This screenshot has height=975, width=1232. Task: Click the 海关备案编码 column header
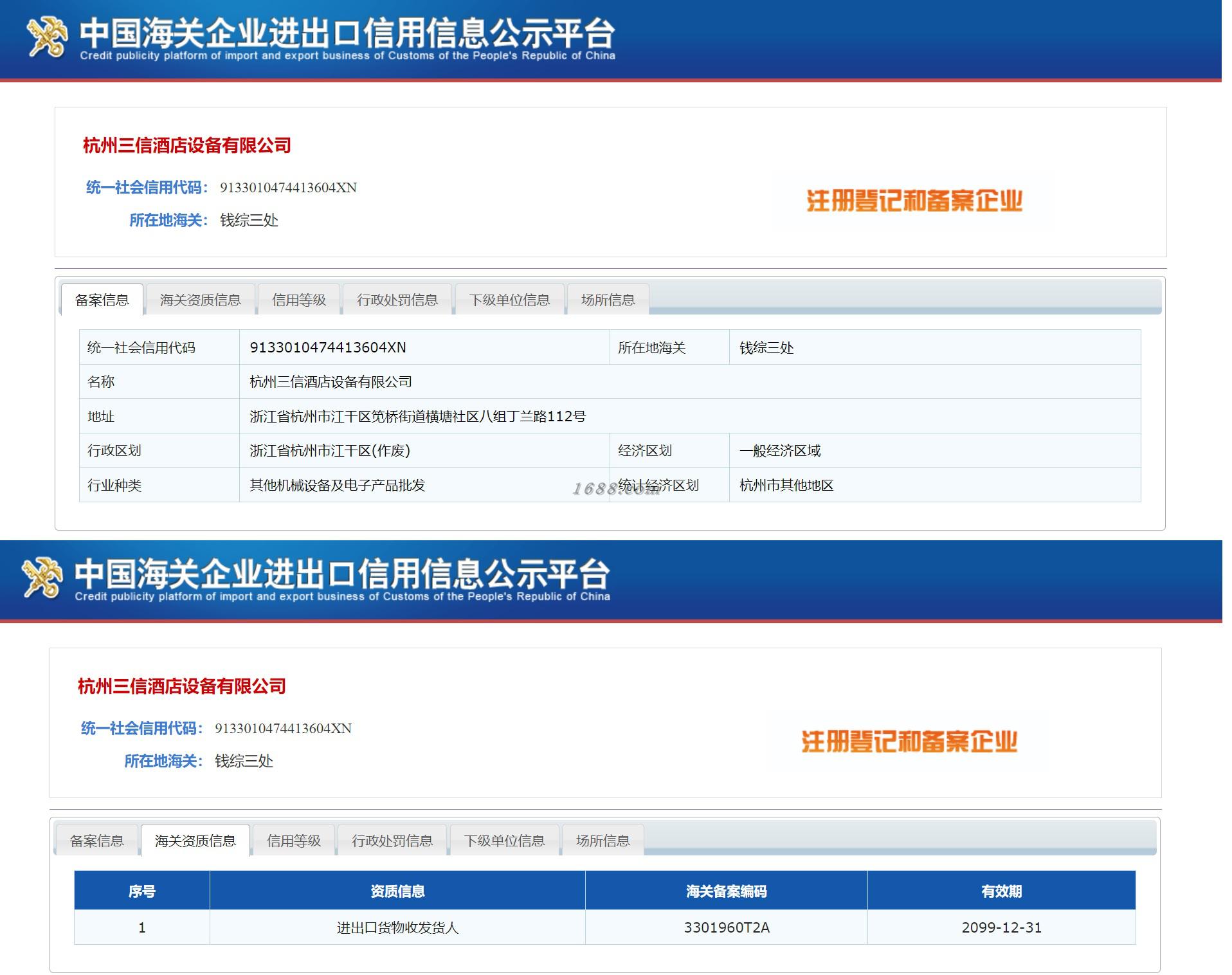(x=727, y=891)
